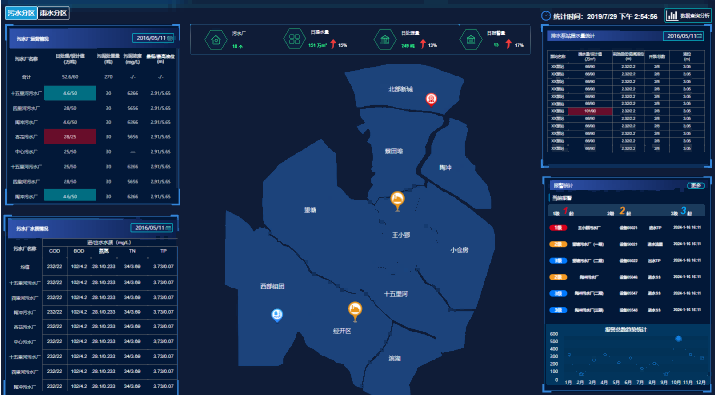Click the hexagon four-squares icon
Image resolution: width=715 pixels, height=395 pixels.
click(x=295, y=39)
